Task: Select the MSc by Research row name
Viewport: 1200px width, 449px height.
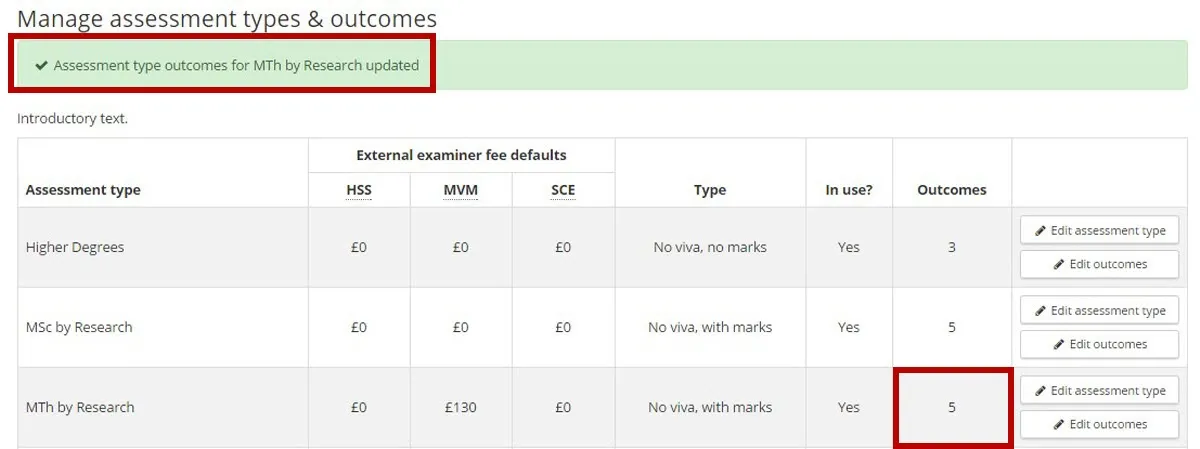Action: [x=79, y=327]
